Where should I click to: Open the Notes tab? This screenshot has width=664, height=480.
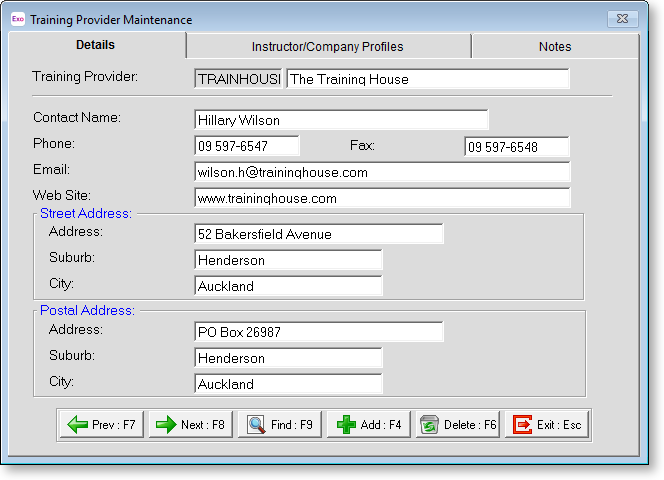[554, 46]
